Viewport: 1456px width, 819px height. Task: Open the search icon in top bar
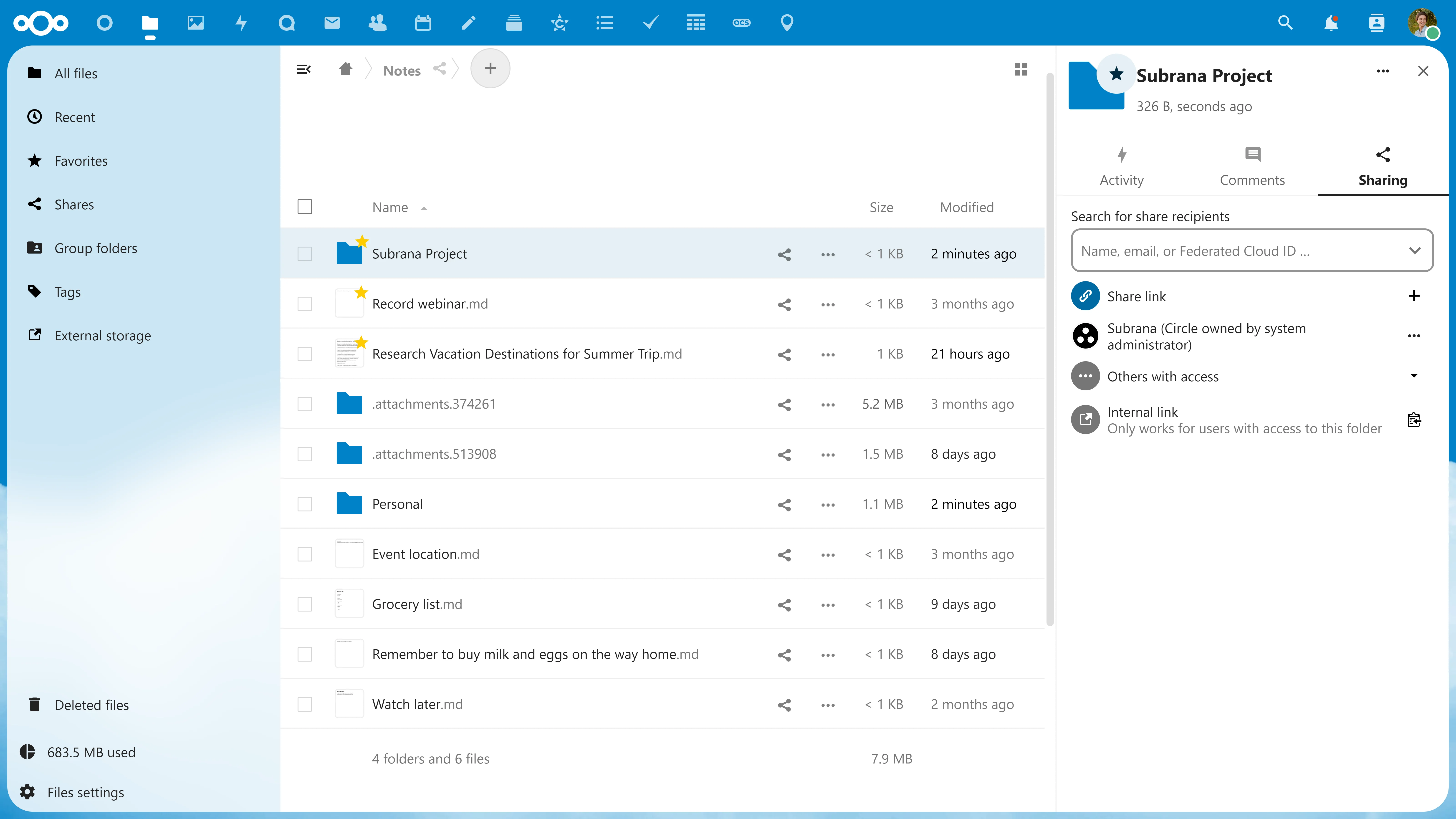(x=1285, y=22)
